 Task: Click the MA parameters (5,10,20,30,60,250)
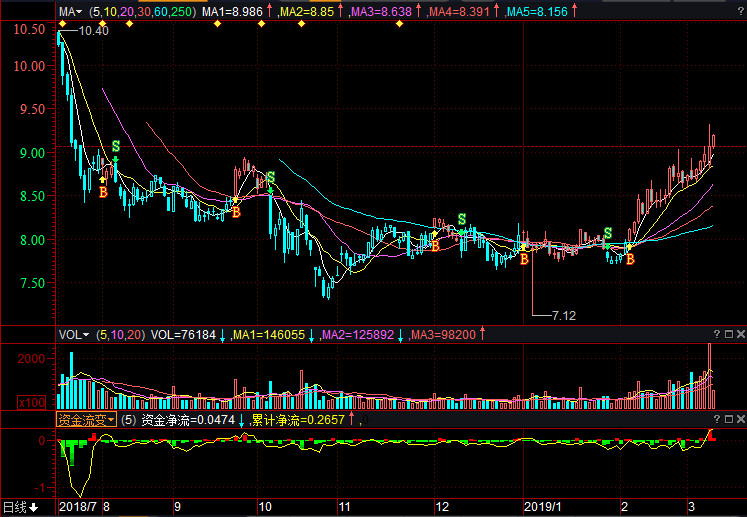[142, 12]
